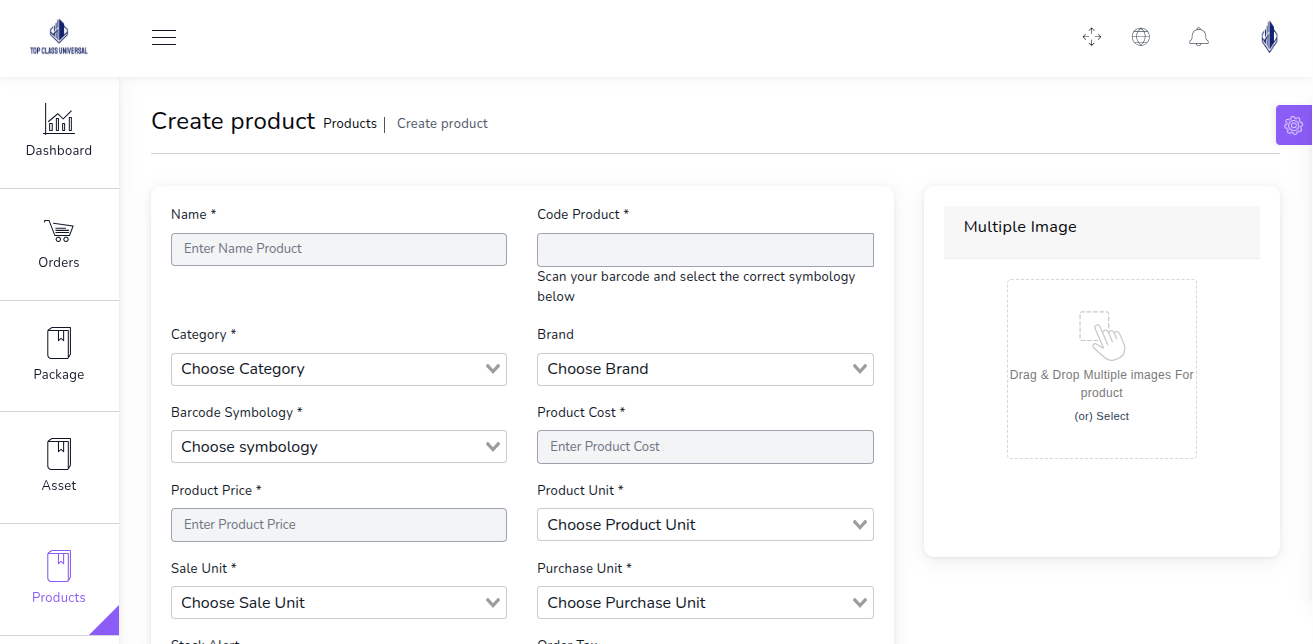Go to Dashboard in the sidebar
The width and height of the screenshot is (1313, 644).
point(59,132)
